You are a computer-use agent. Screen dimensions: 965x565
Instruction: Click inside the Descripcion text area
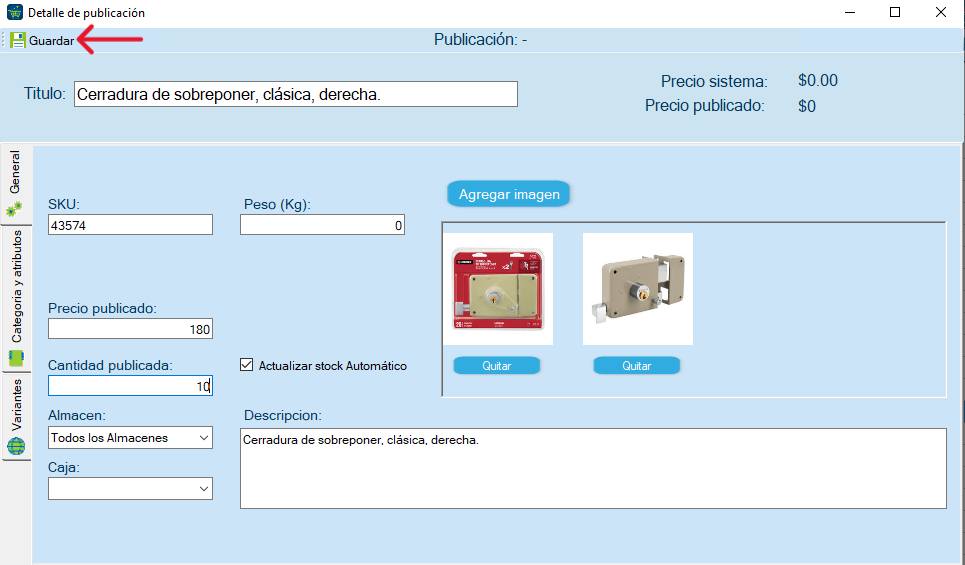coord(593,468)
